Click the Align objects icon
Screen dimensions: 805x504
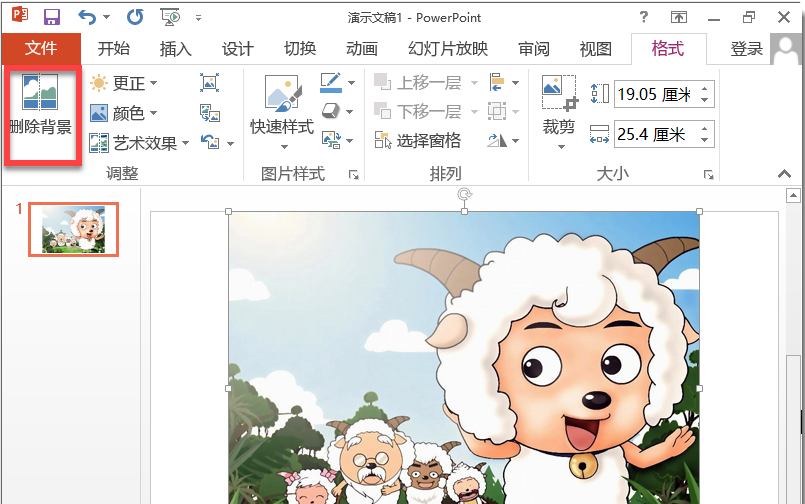[497, 82]
